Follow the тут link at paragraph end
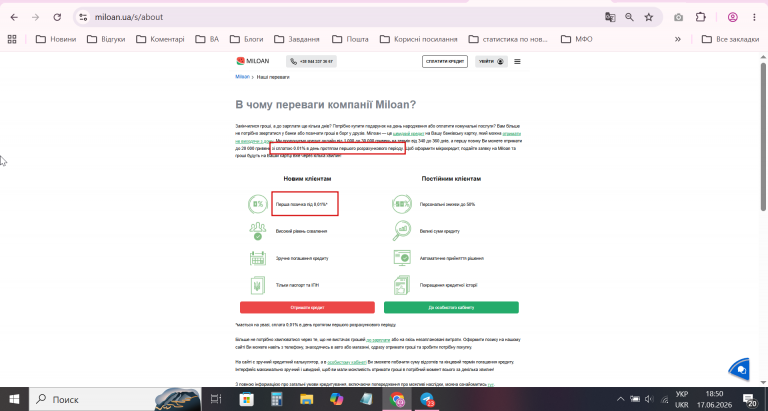Image resolution: width=768 pixels, height=411 pixels. pyautogui.click(x=491, y=385)
